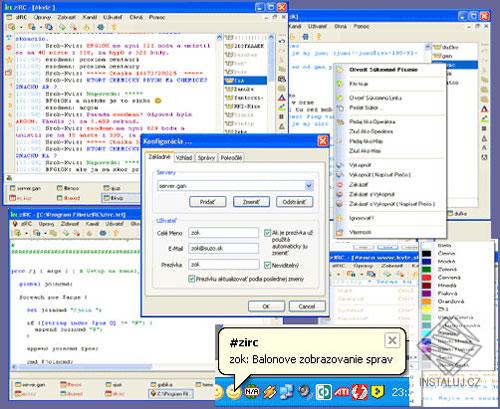
Task: Toggle the 'Ak je prezívka už použitá' checkbox
Action: point(267,233)
